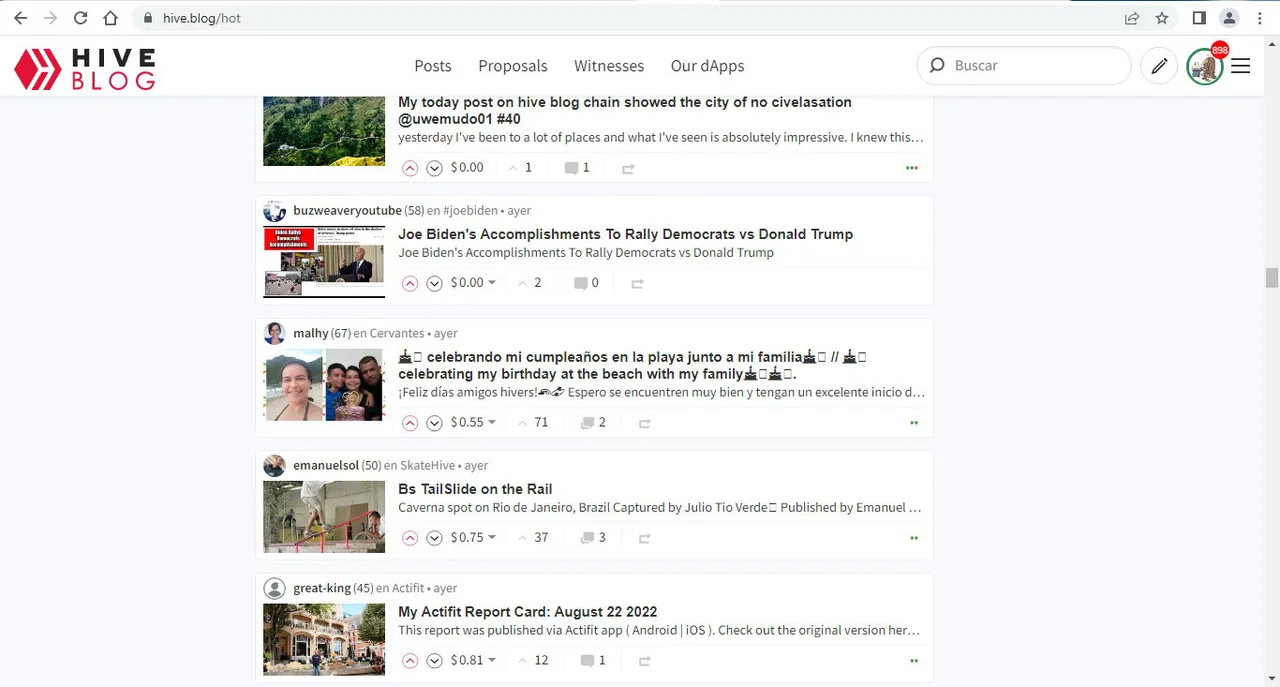The image size is (1280, 687).
Task: Open the #joebiden tag link
Action: click(x=471, y=211)
